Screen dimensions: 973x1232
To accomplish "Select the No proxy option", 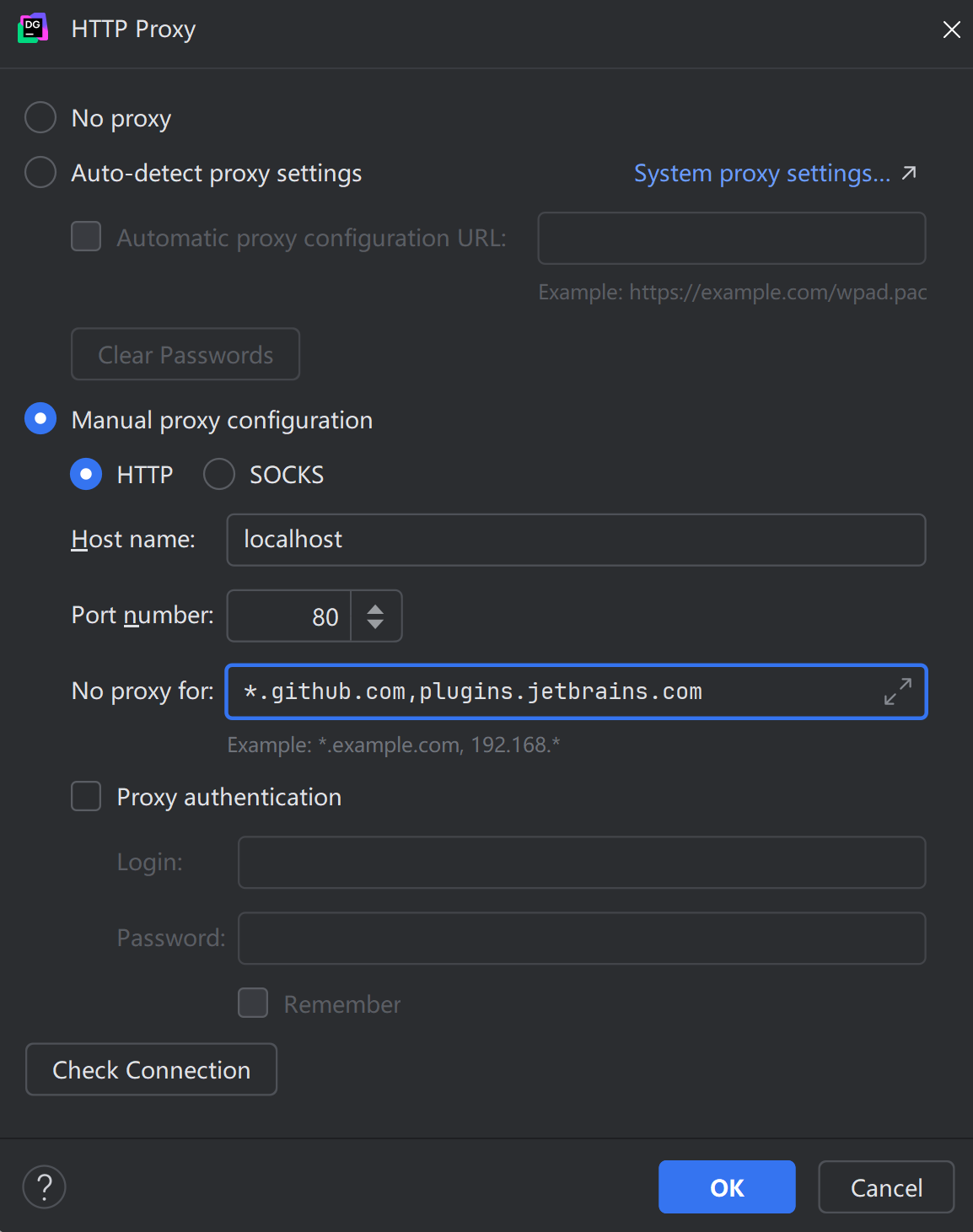I will pyautogui.click(x=40, y=118).
